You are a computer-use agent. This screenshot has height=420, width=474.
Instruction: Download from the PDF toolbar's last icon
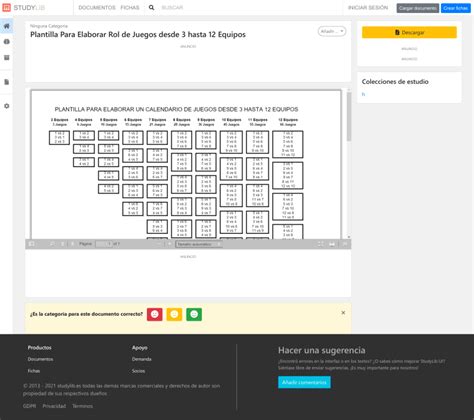coord(345,244)
